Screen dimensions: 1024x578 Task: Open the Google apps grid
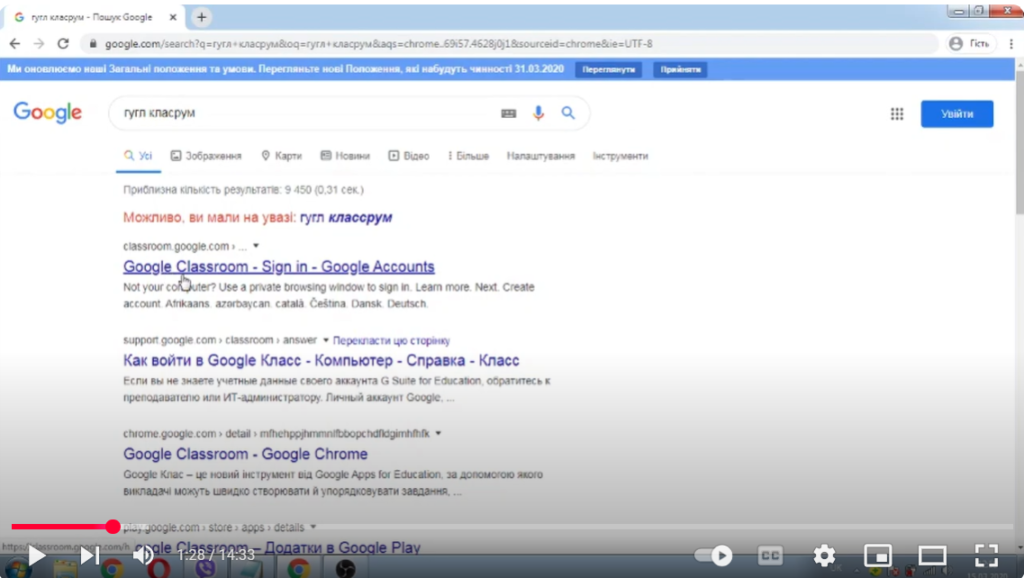pos(897,114)
